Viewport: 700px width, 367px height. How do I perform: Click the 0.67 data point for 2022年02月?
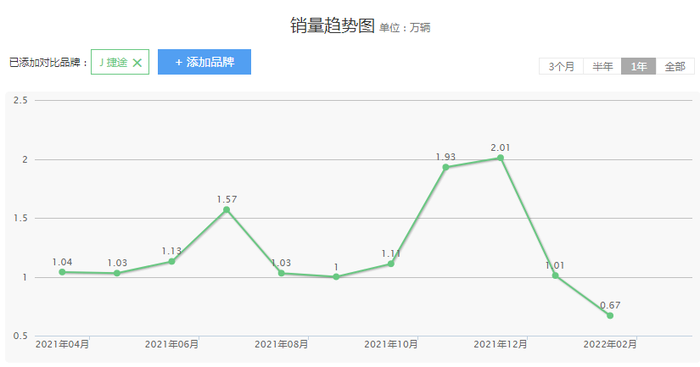(610, 316)
